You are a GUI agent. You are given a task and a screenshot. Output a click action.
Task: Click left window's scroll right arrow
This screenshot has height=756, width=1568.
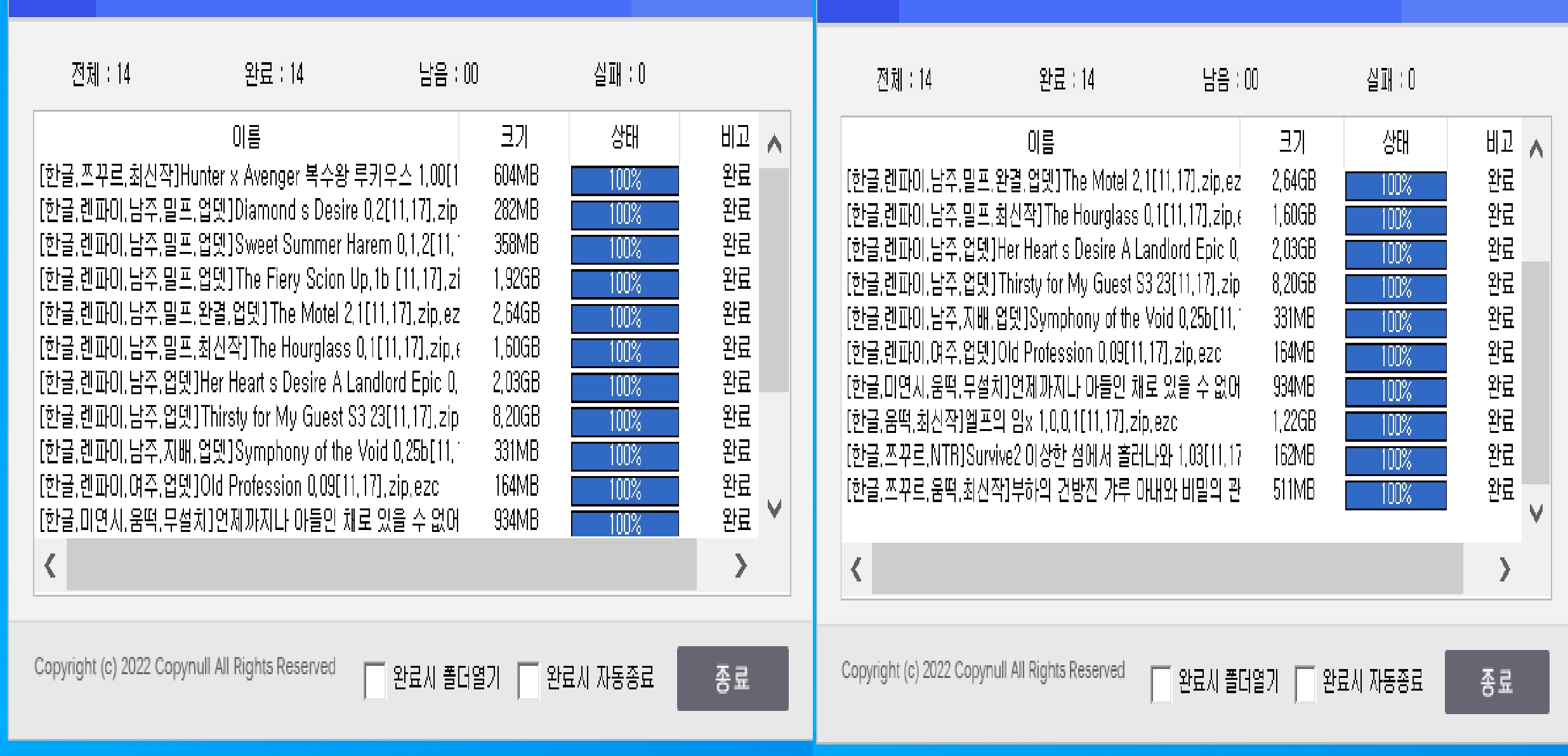(741, 565)
